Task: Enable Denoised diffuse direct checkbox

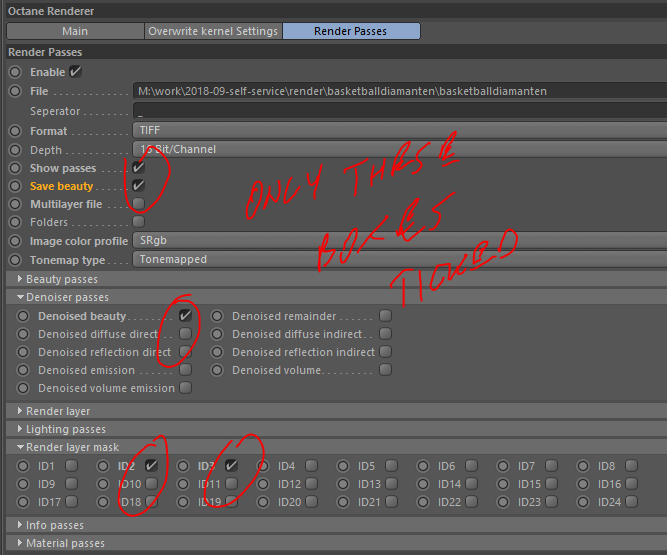Action: [185, 333]
